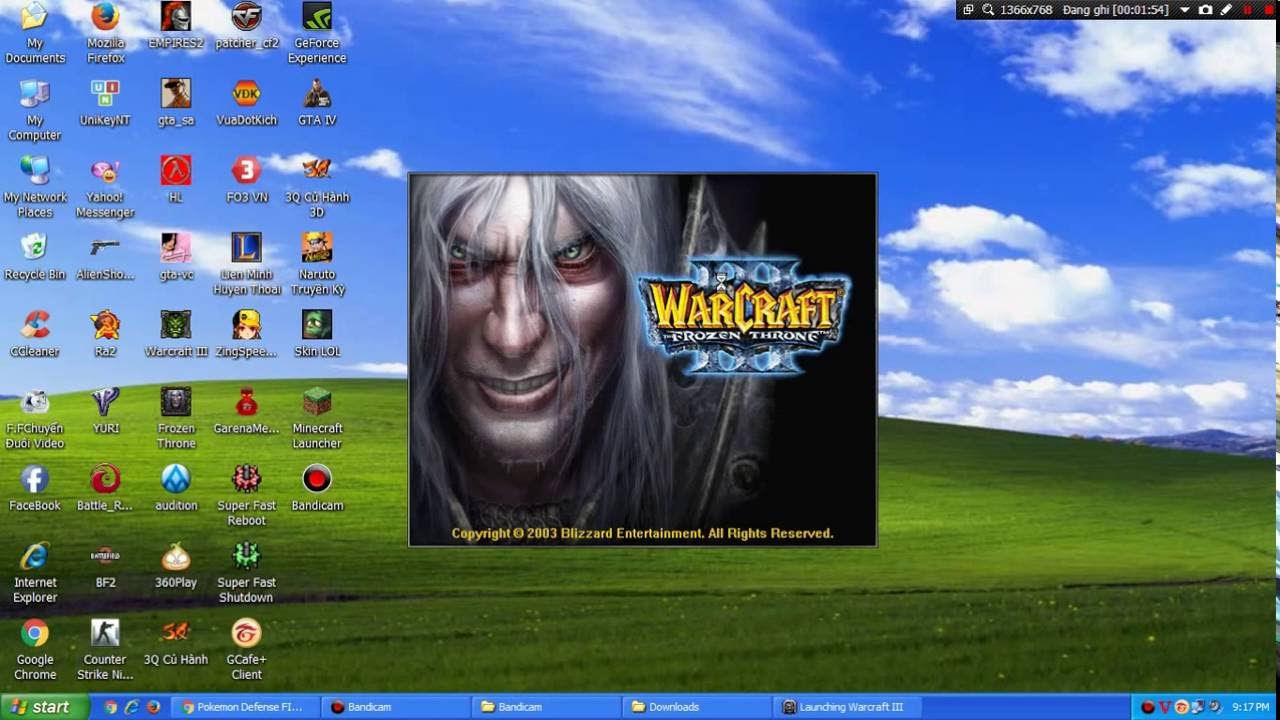Open the GeForce Experience shortcut

pos(317,33)
